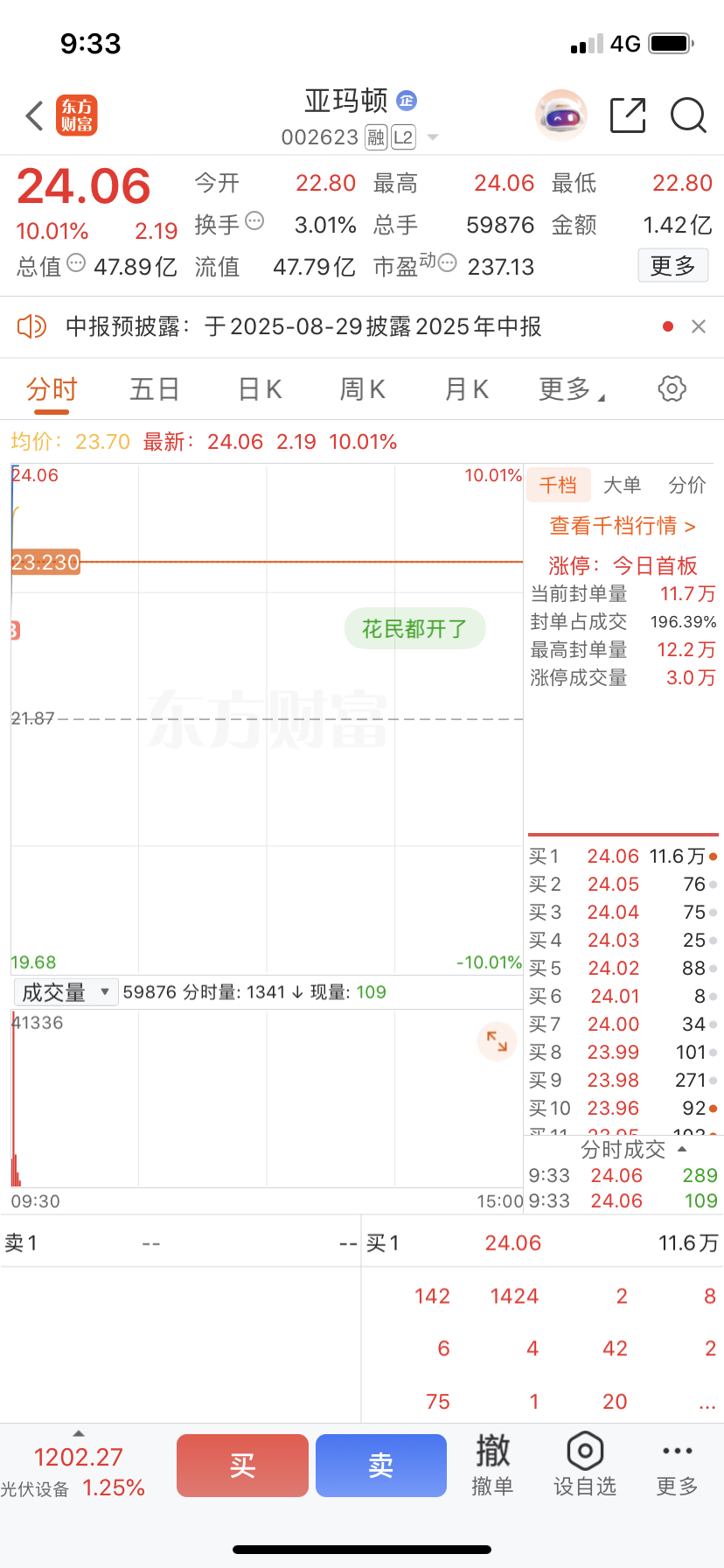Go back with the left arrow icon
724x1568 pixels.
pos(35,115)
